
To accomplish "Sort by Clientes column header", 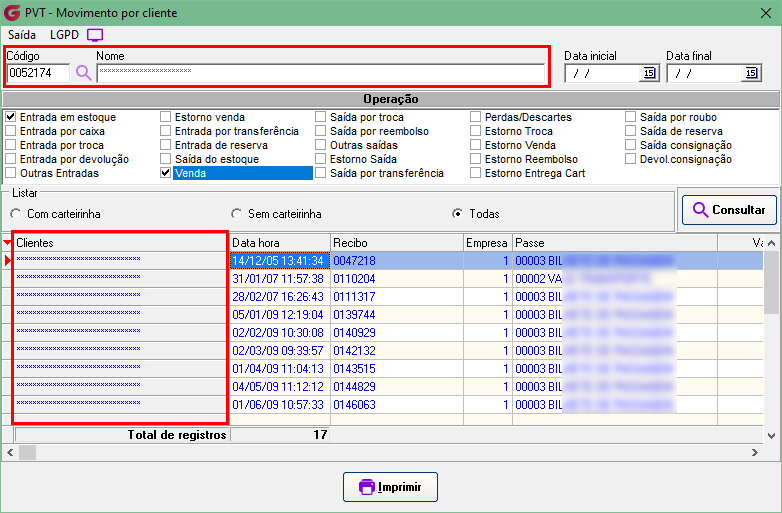I will (120, 243).
